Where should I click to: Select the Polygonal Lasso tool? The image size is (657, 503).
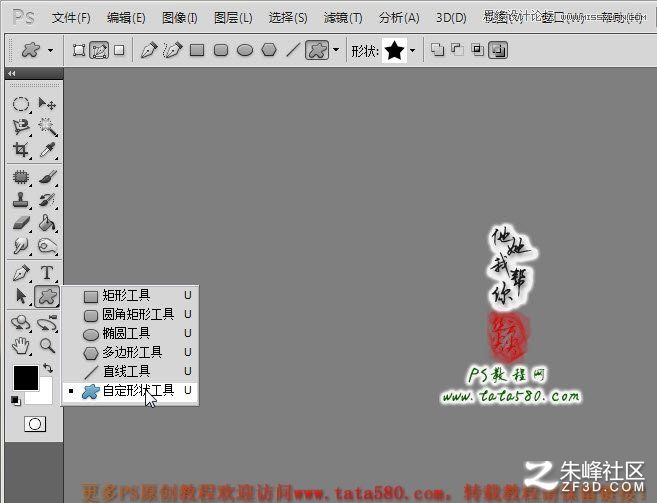coord(21,126)
